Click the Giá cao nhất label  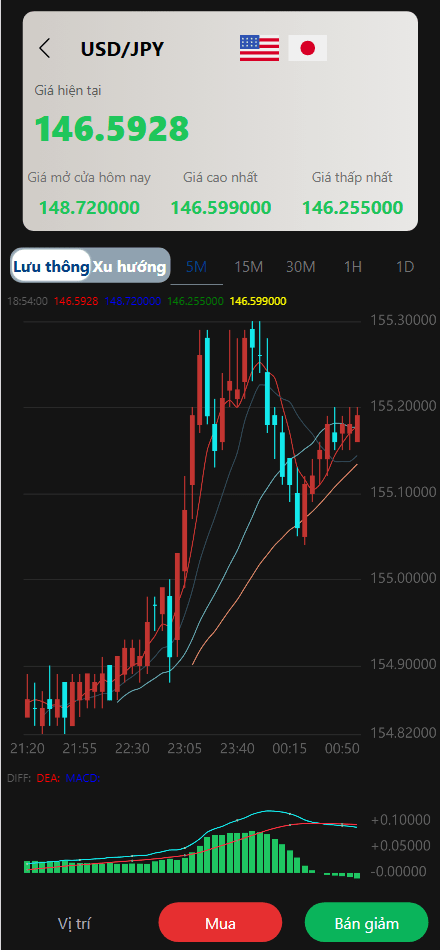pyautogui.click(x=221, y=178)
